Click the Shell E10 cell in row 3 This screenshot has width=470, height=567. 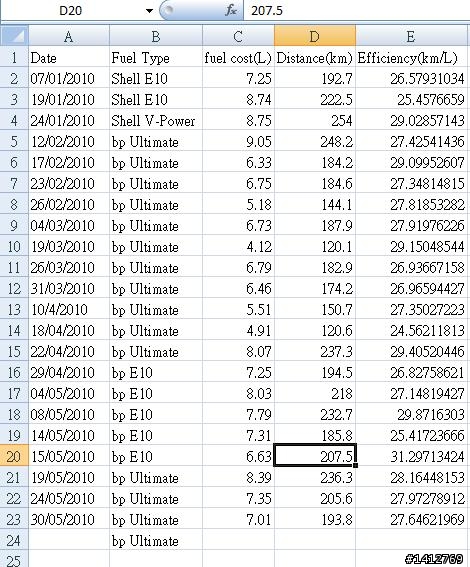click(155, 99)
